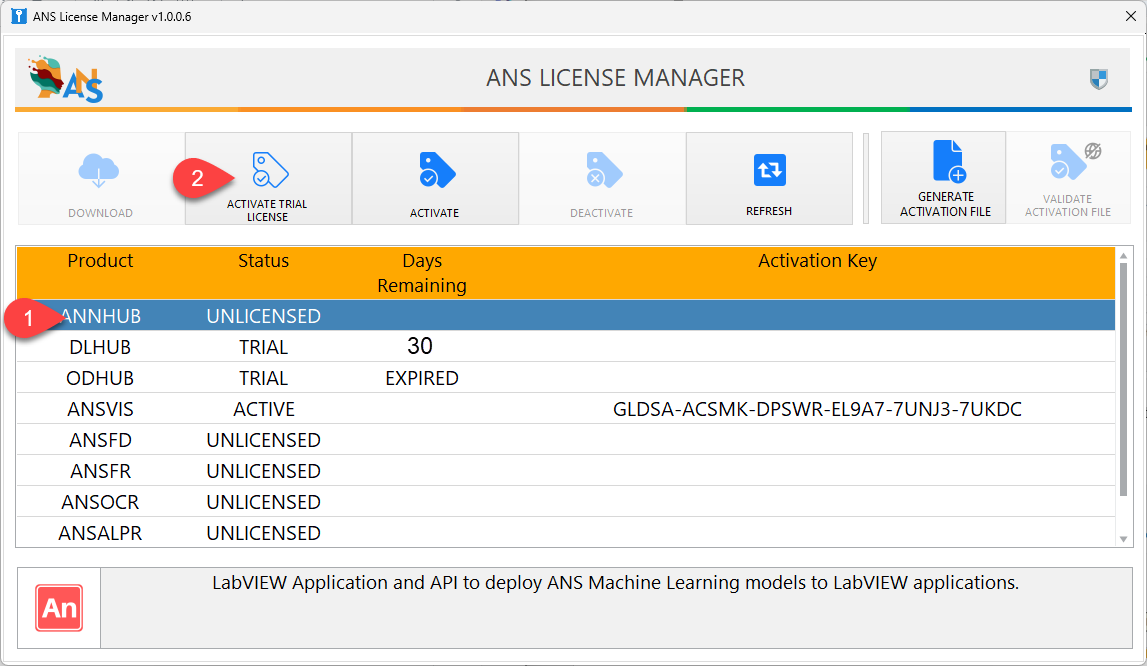
Task: Click the shield icon in header
Action: click(x=1099, y=79)
